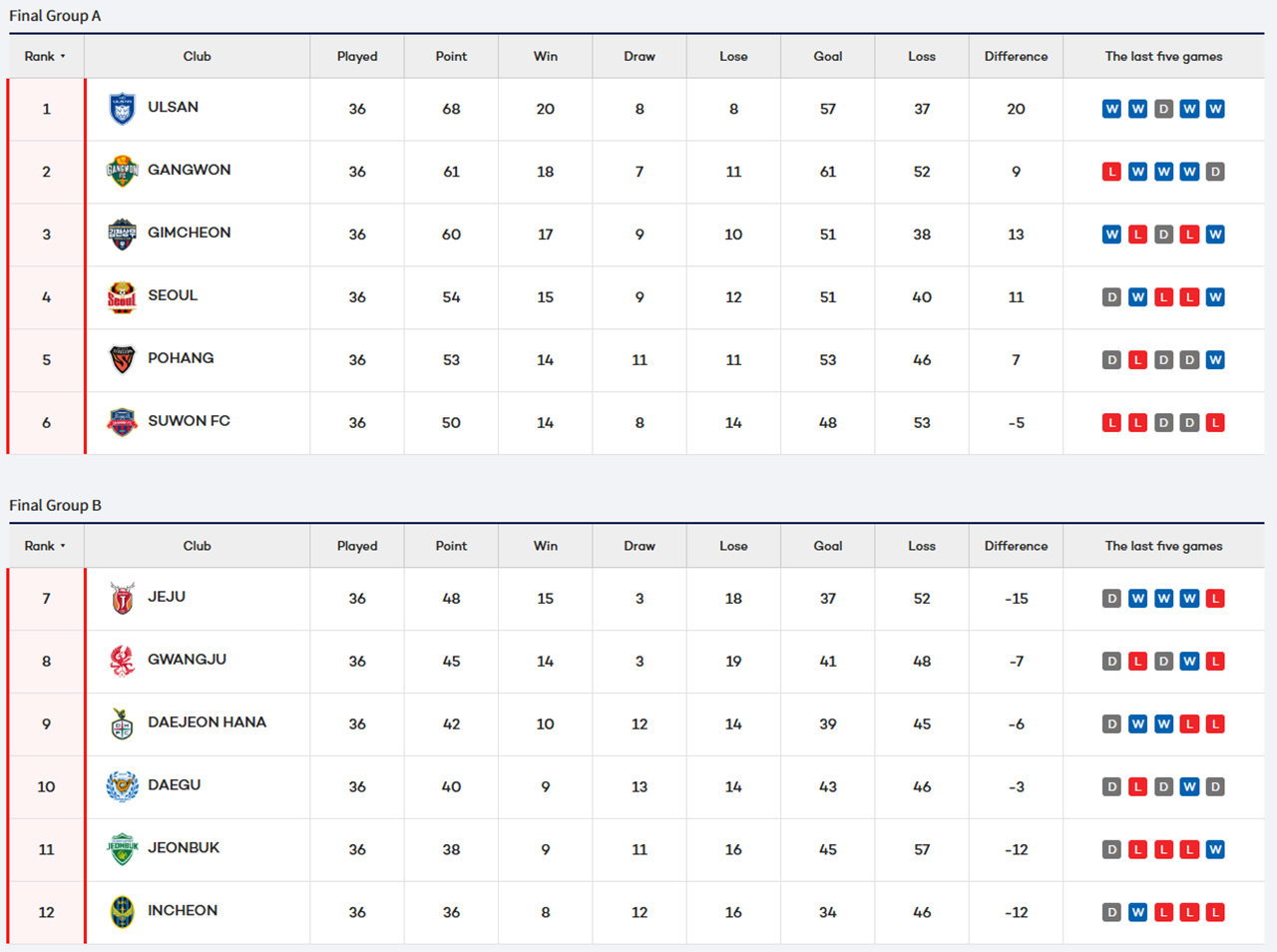
Task: Click the Point column header in Group A
Action: 451,57
